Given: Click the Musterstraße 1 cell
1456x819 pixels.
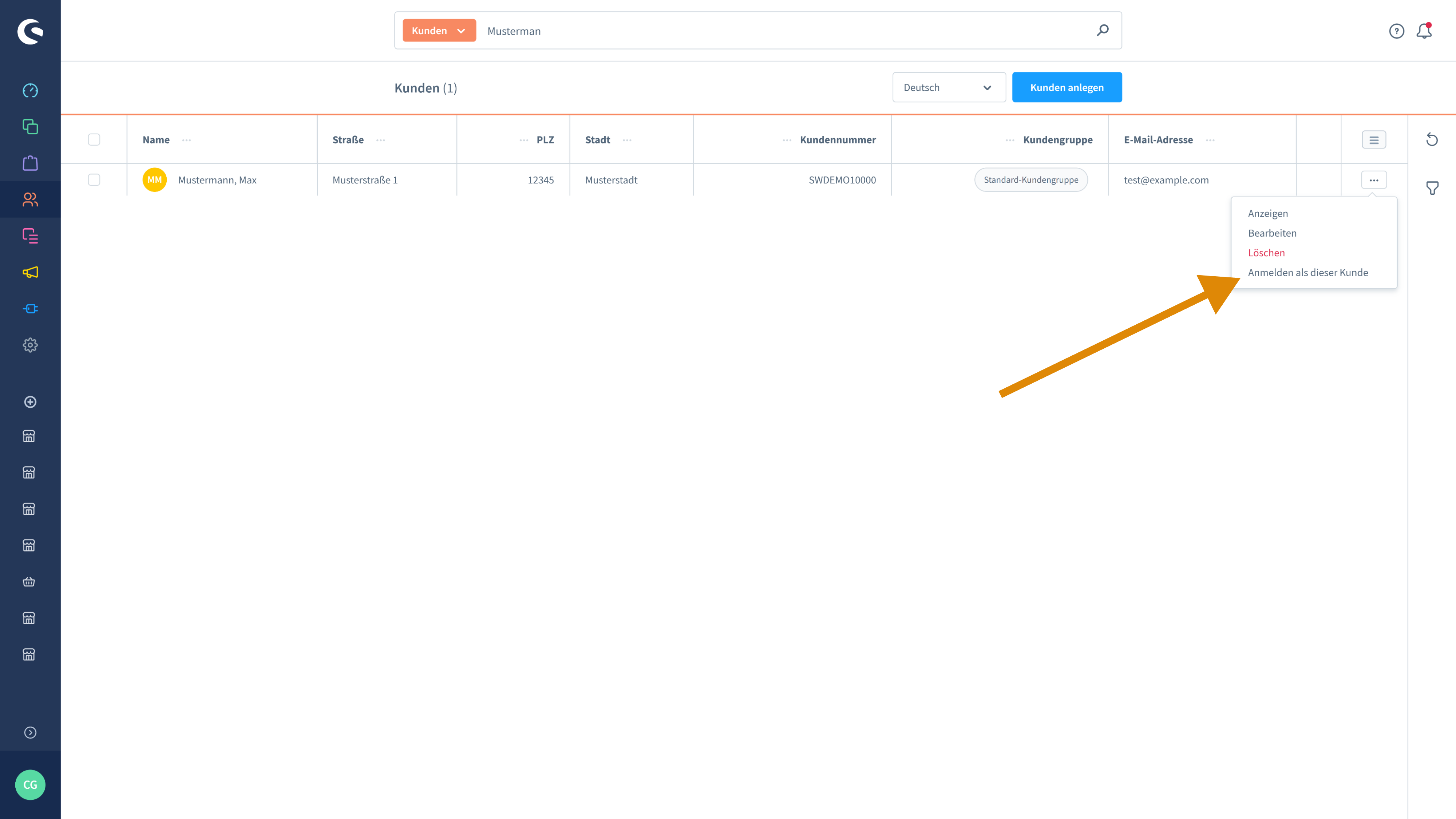Looking at the screenshot, I should (365, 180).
